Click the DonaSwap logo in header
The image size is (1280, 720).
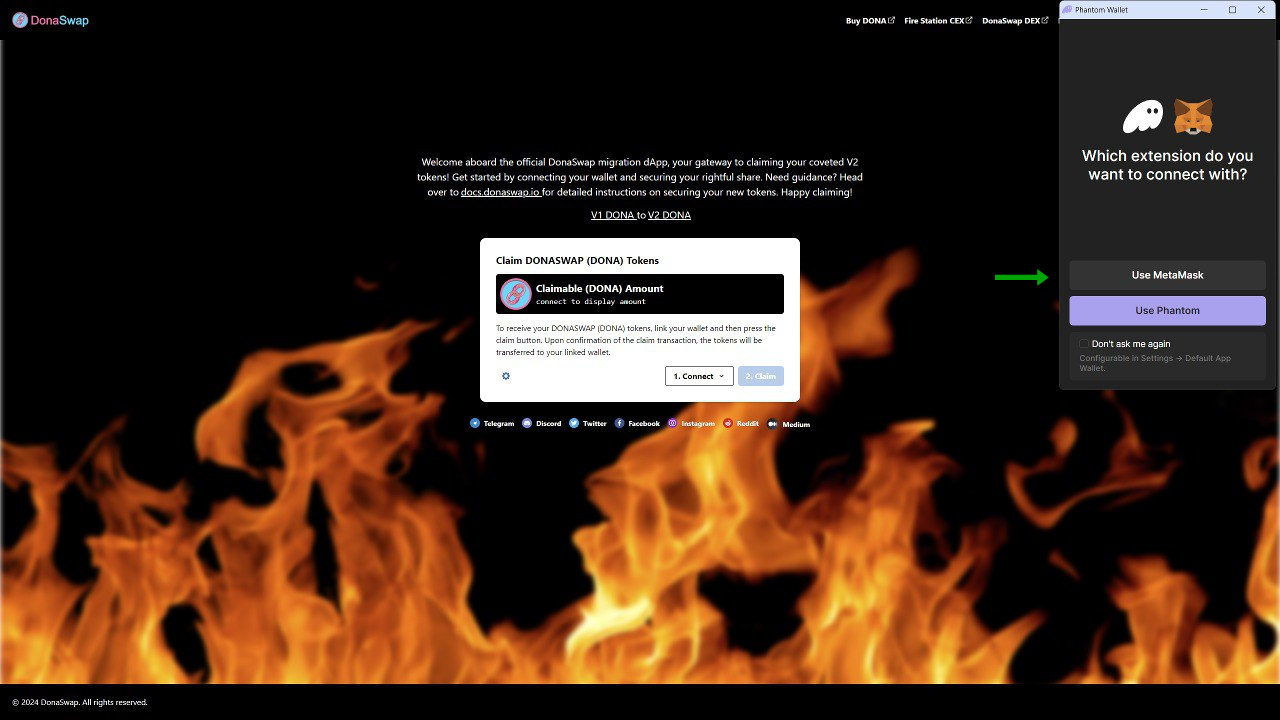click(50, 20)
